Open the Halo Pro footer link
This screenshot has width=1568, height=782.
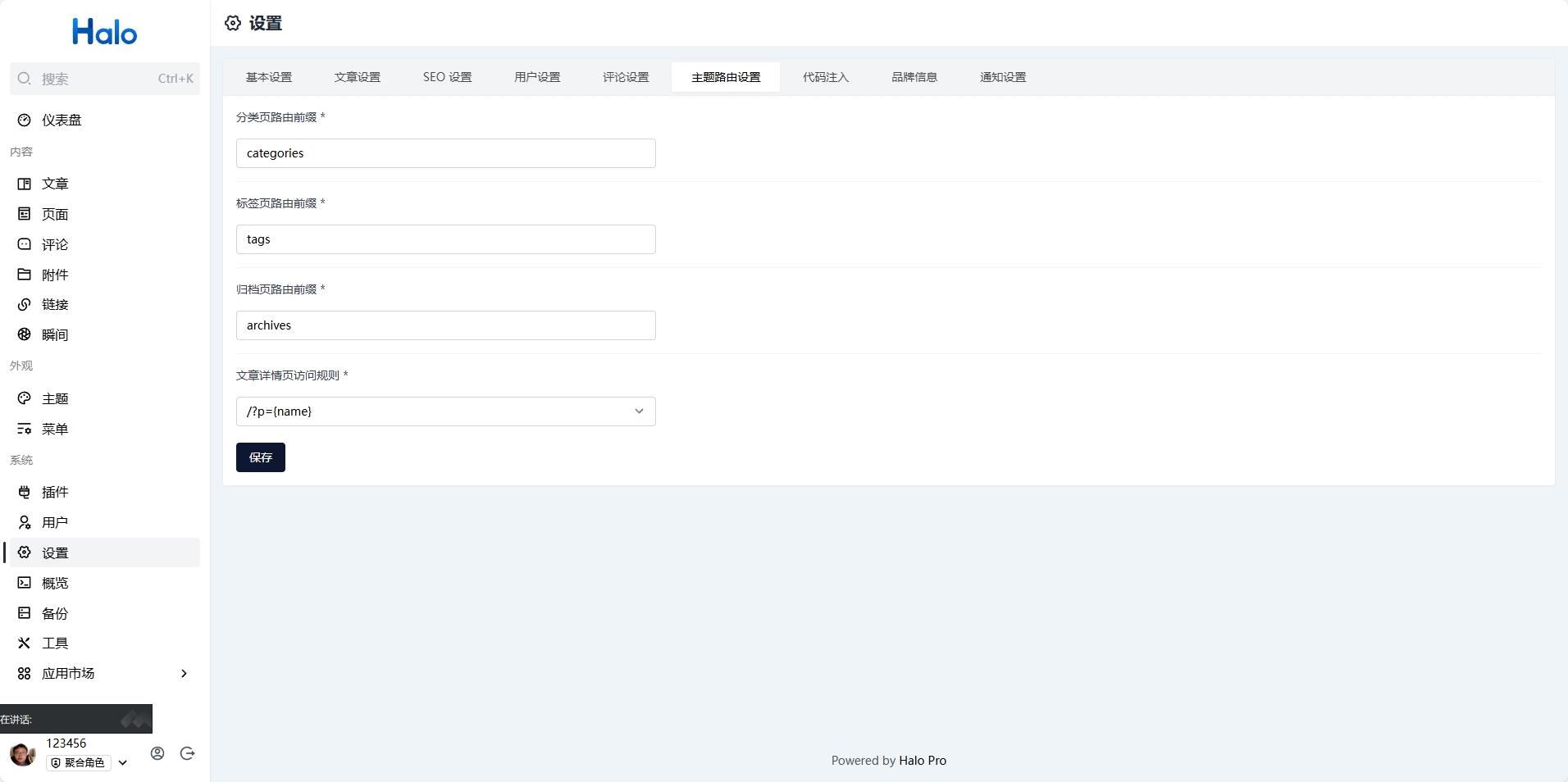tap(922, 761)
